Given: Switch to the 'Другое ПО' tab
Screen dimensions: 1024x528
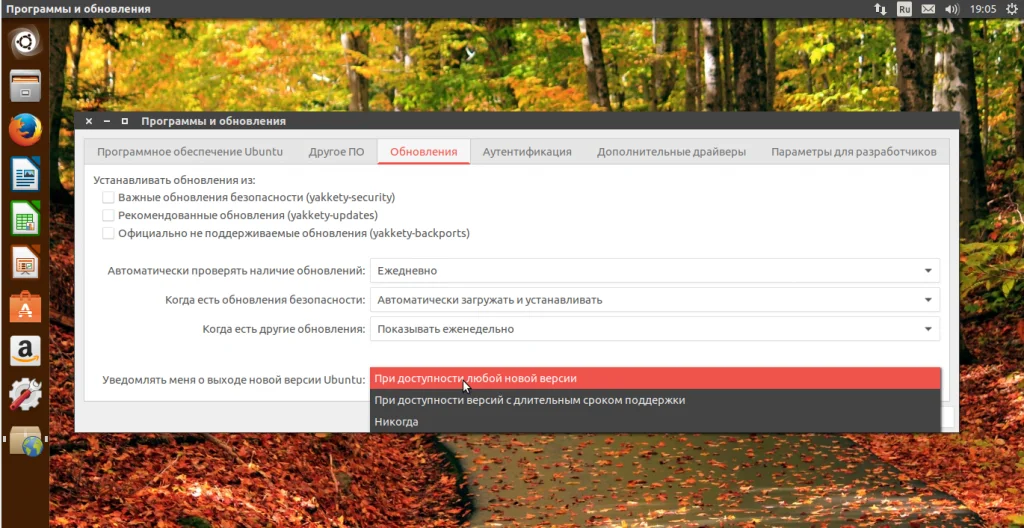Looking at the screenshot, I should pos(336,152).
